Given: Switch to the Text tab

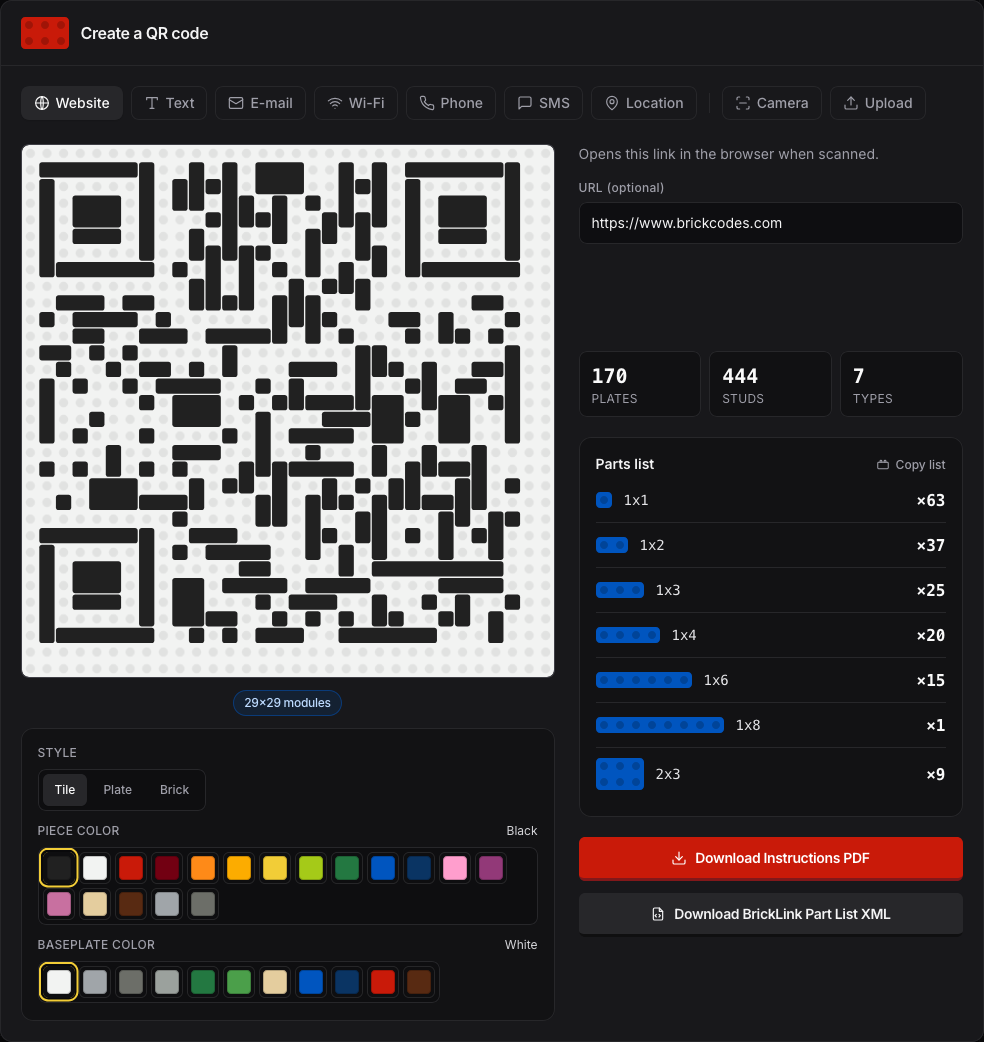Looking at the screenshot, I should (x=169, y=103).
